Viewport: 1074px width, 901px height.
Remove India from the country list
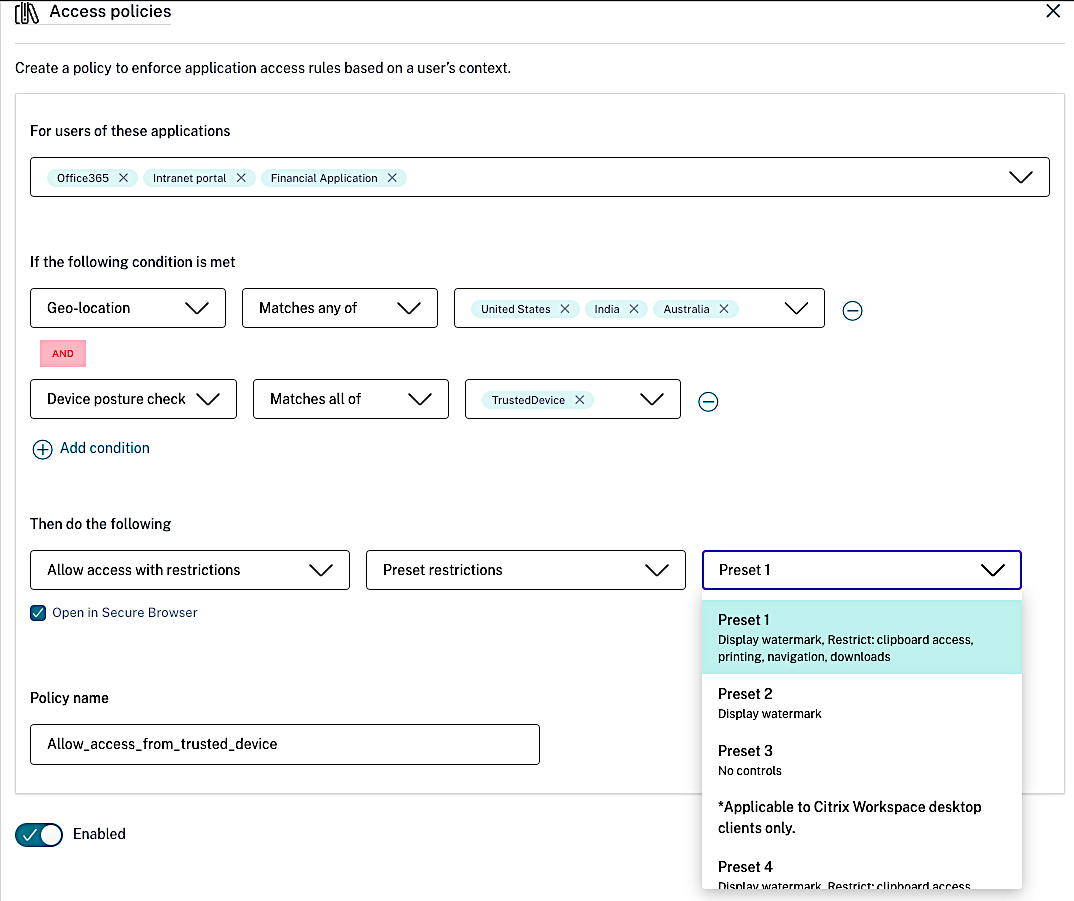pos(634,309)
